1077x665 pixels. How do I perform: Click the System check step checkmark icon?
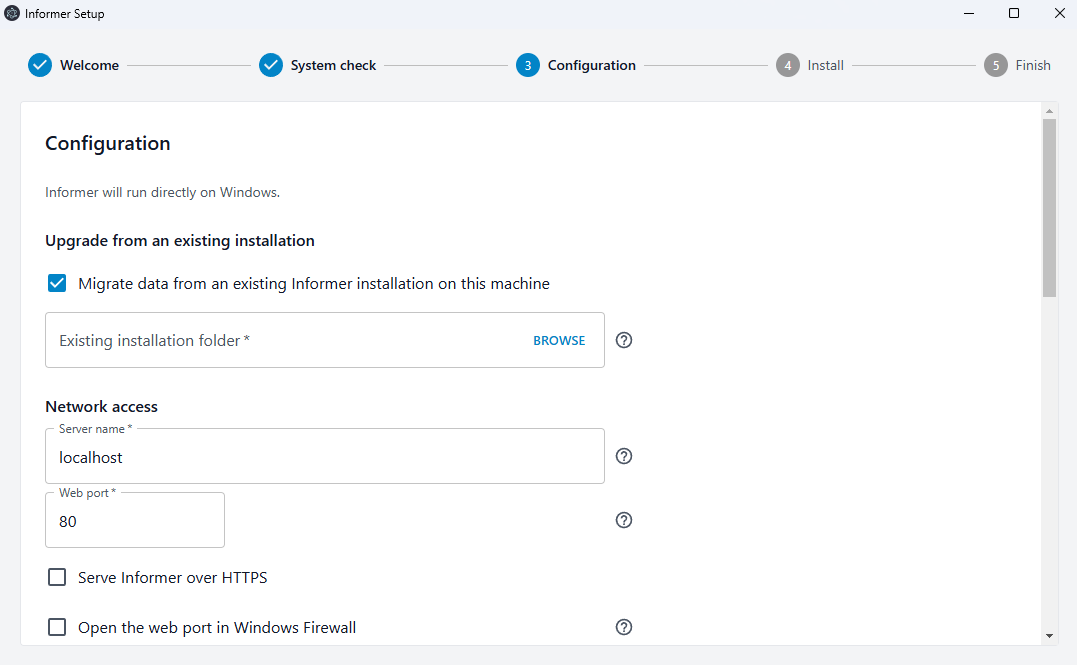(x=271, y=65)
